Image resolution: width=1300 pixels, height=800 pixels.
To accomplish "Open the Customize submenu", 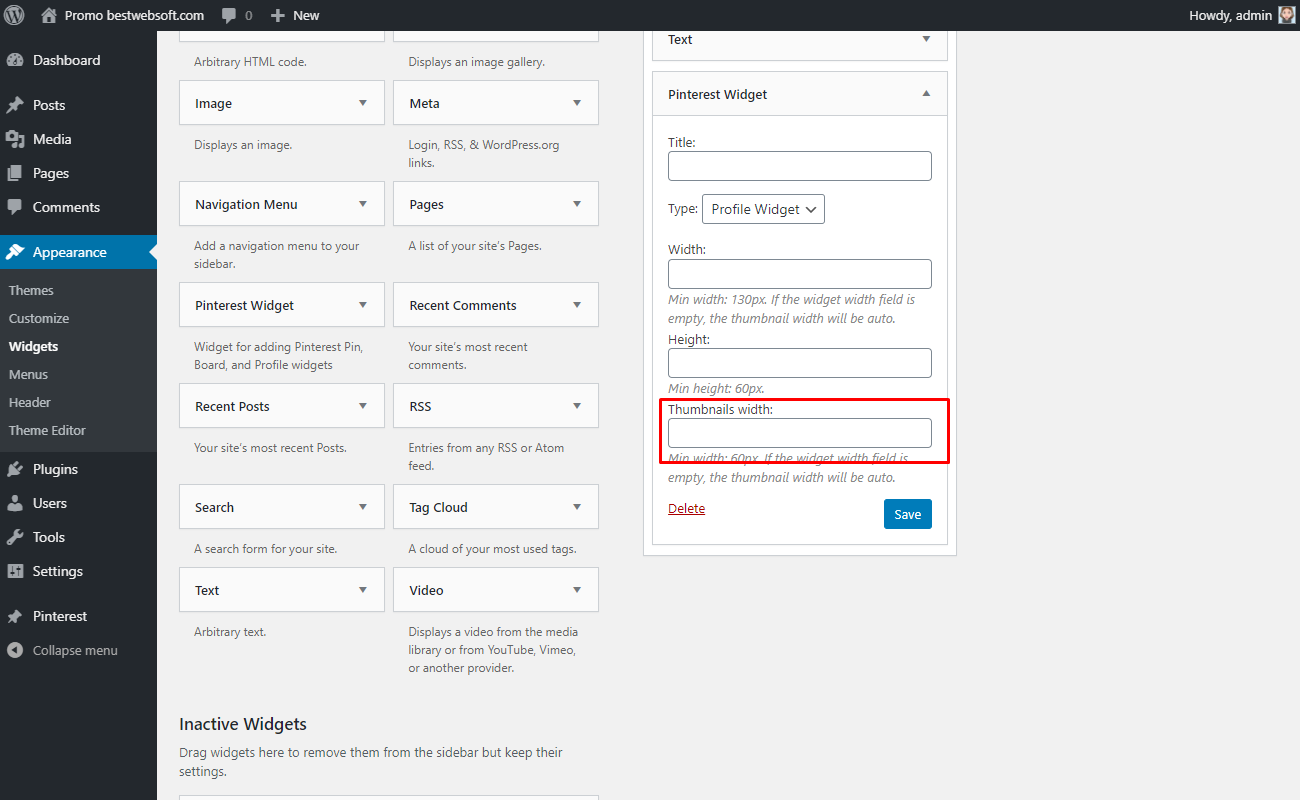I will click(x=39, y=318).
